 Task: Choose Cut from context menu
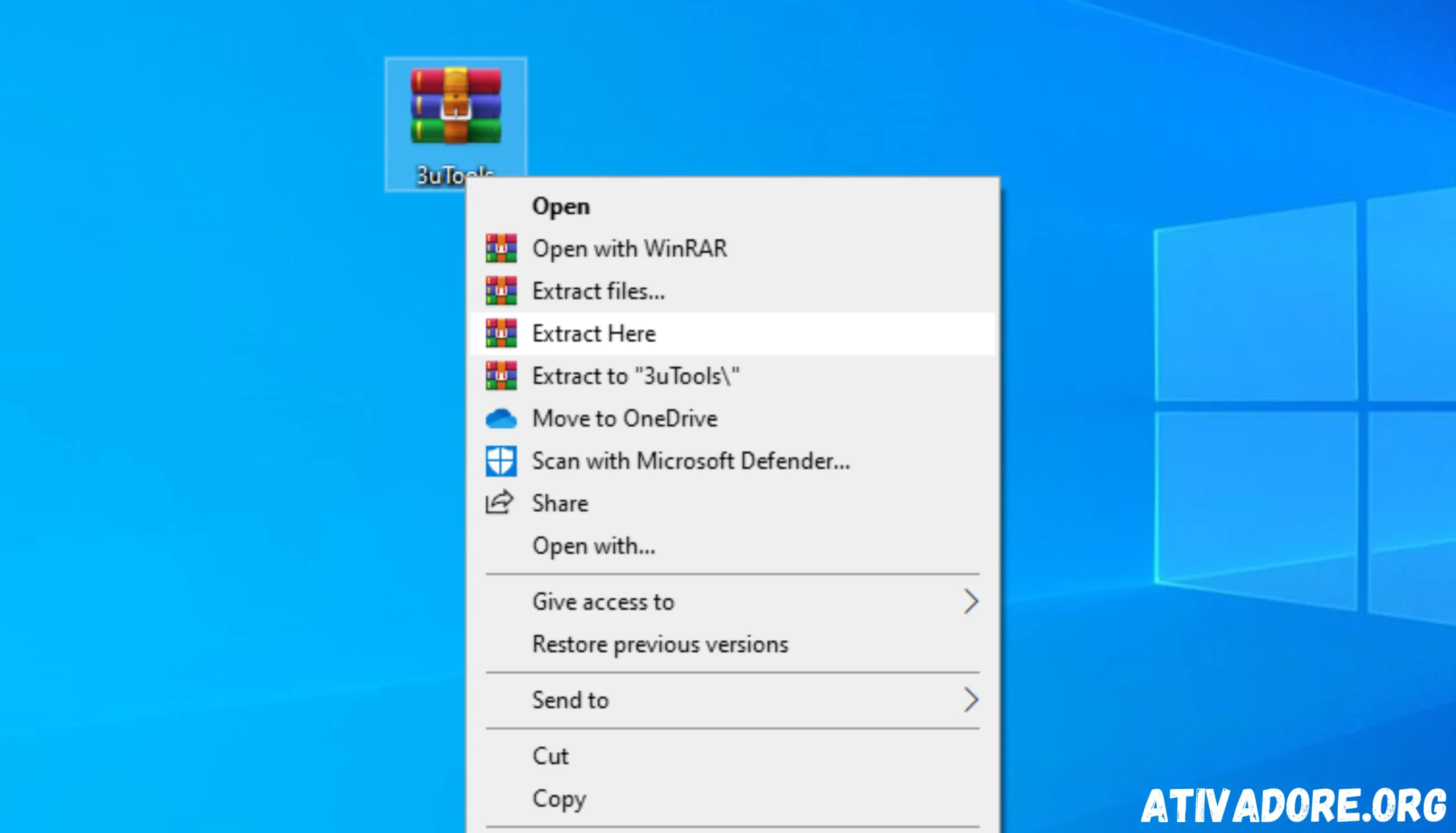733,756
